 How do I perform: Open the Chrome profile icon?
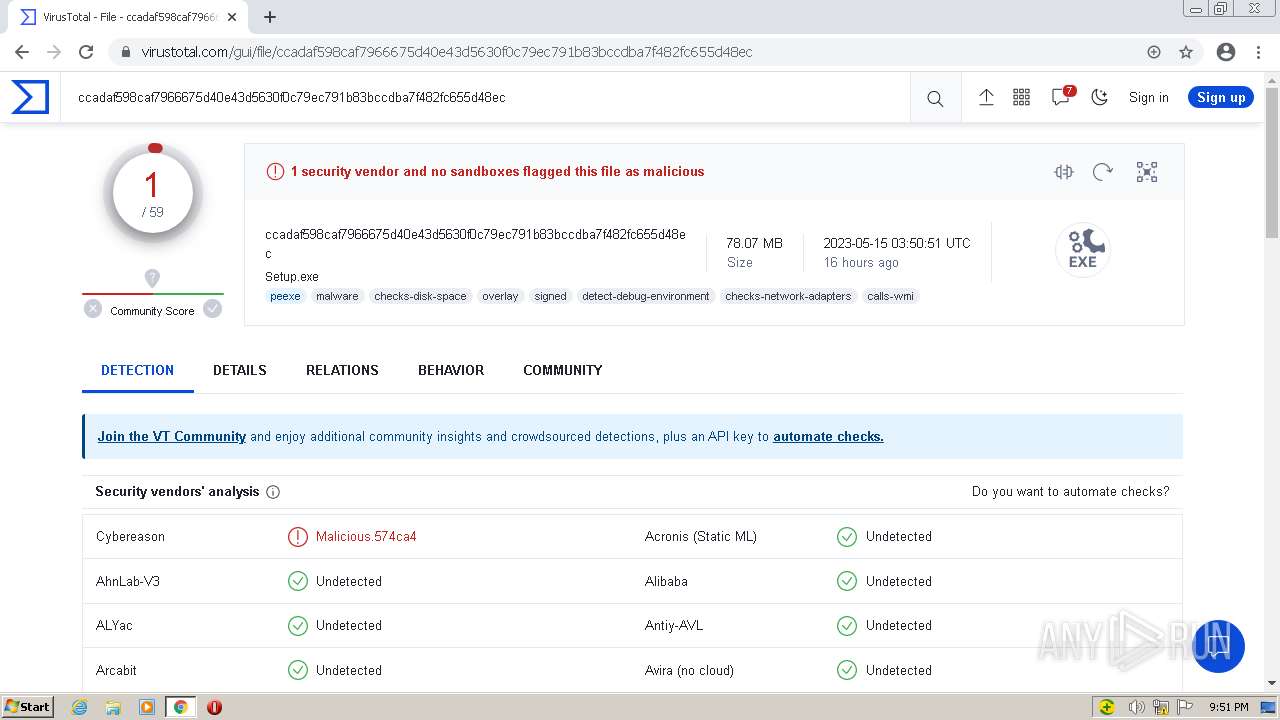coord(1226,52)
